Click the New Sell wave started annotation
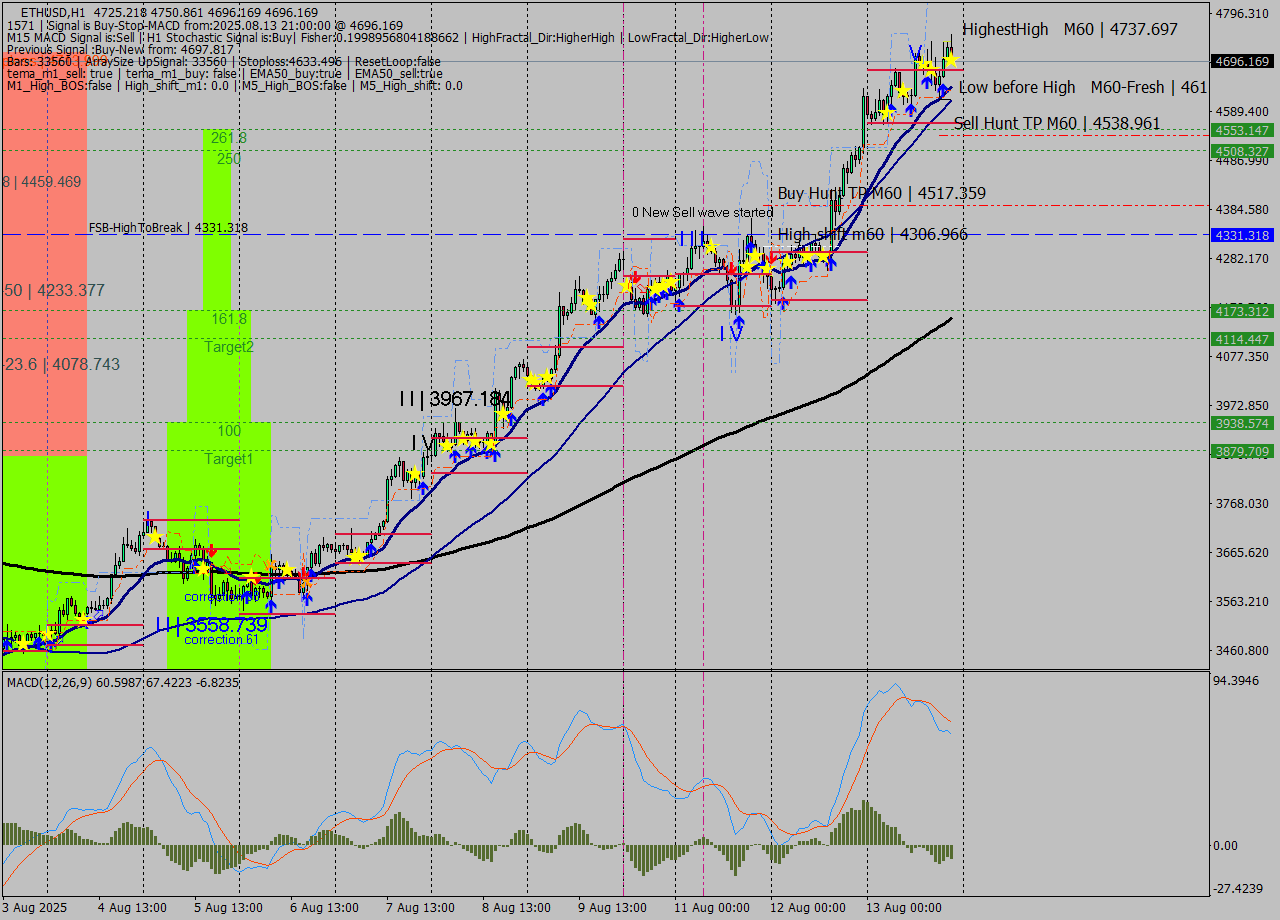The height and width of the screenshot is (920, 1280). (x=703, y=212)
